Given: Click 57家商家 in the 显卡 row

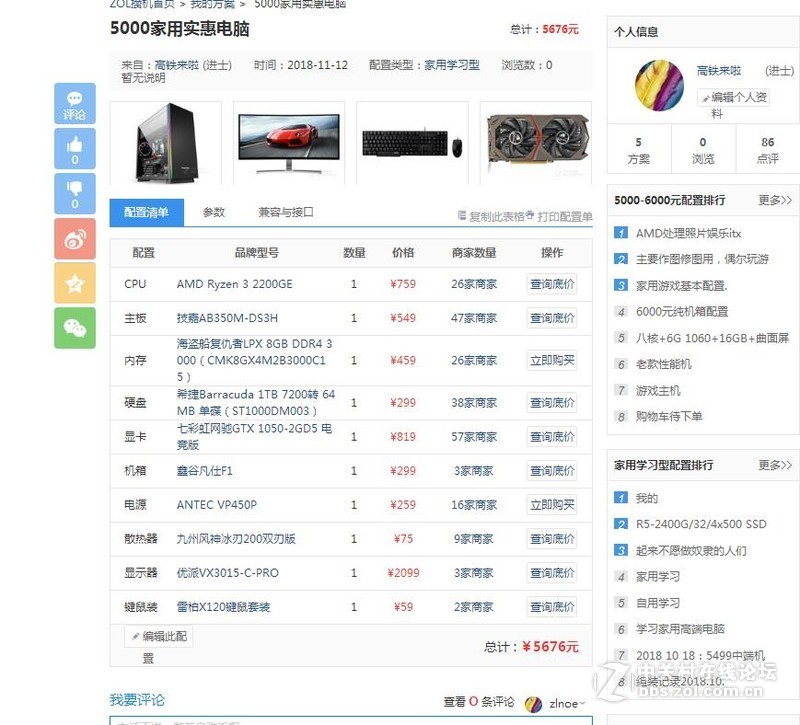Looking at the screenshot, I should (474, 437).
